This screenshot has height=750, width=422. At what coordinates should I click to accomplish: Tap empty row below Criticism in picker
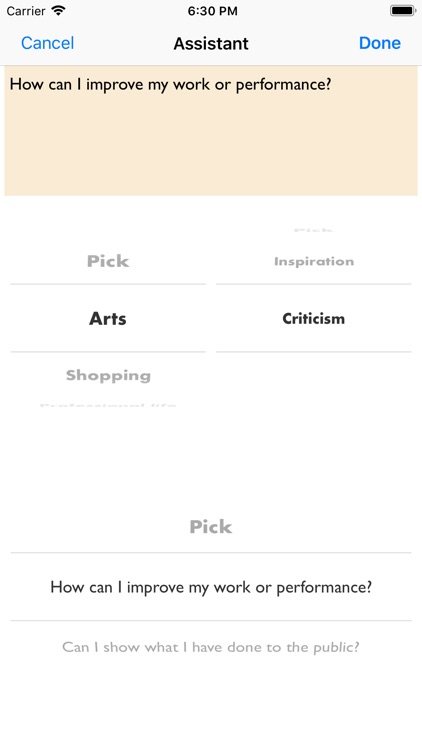(x=313, y=375)
